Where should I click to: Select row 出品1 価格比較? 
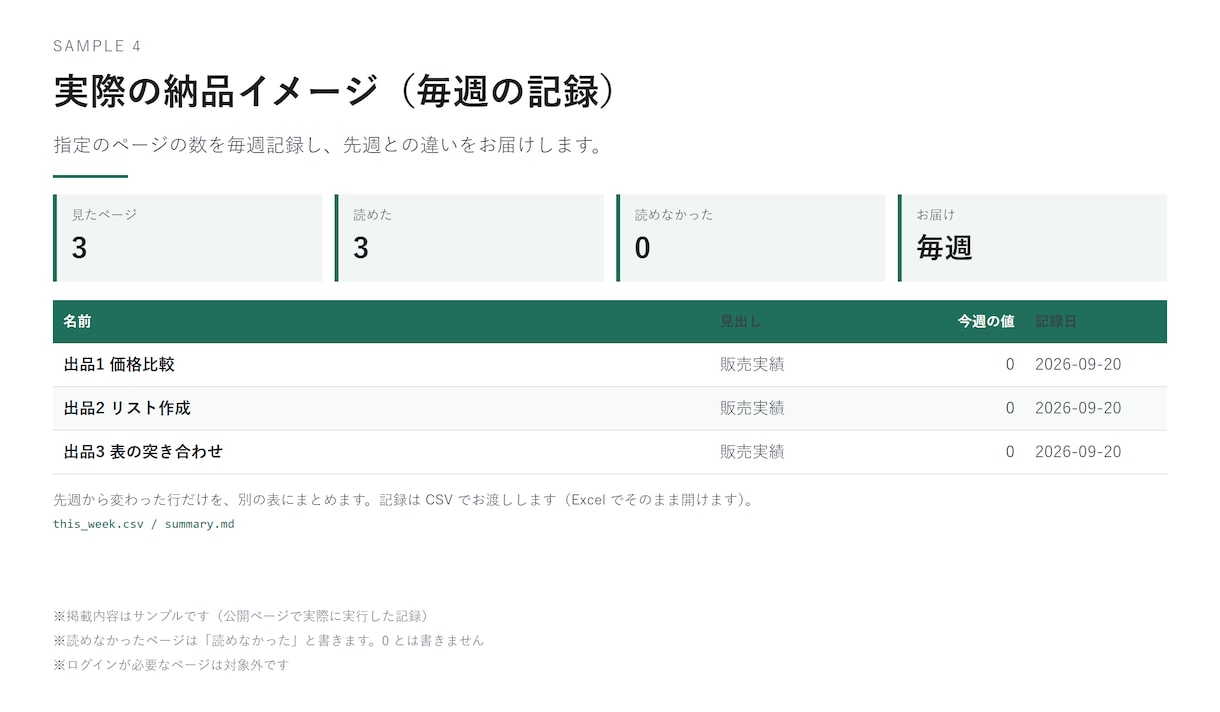pos(610,365)
